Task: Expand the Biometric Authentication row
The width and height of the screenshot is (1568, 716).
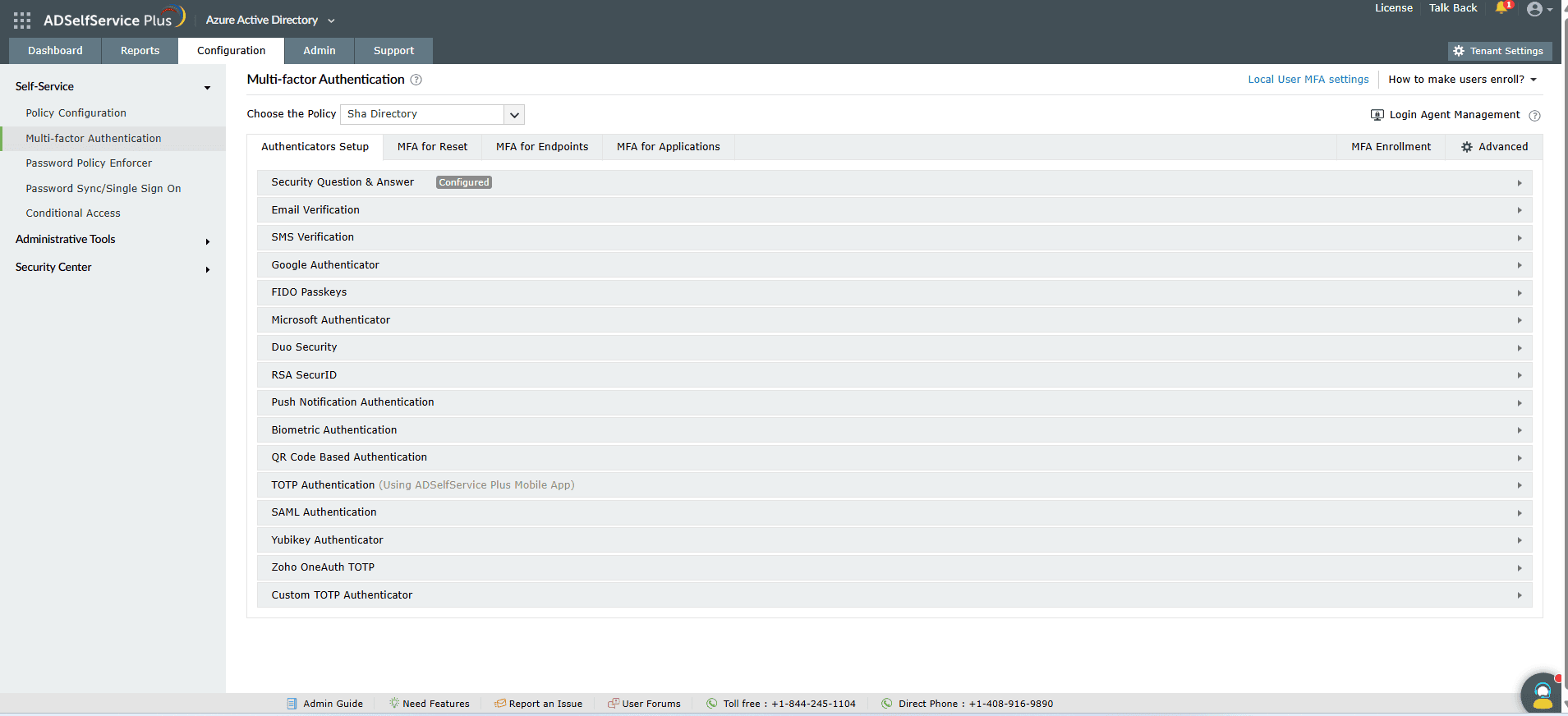Action: (894, 430)
